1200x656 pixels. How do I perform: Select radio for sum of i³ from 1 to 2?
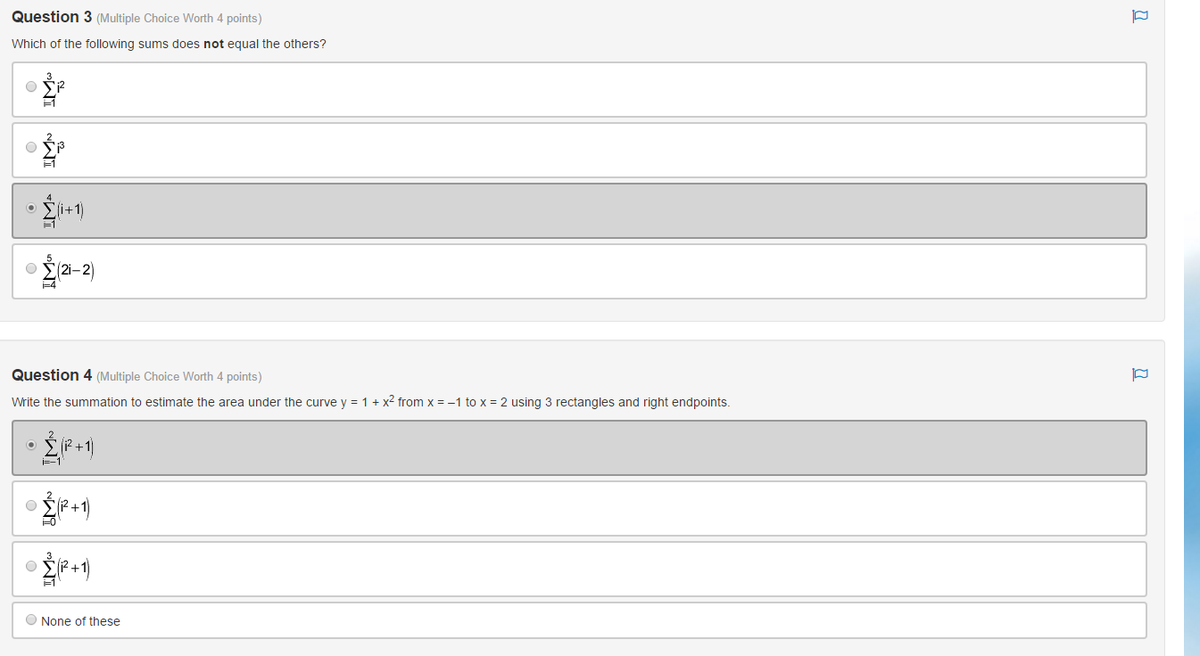(32, 149)
